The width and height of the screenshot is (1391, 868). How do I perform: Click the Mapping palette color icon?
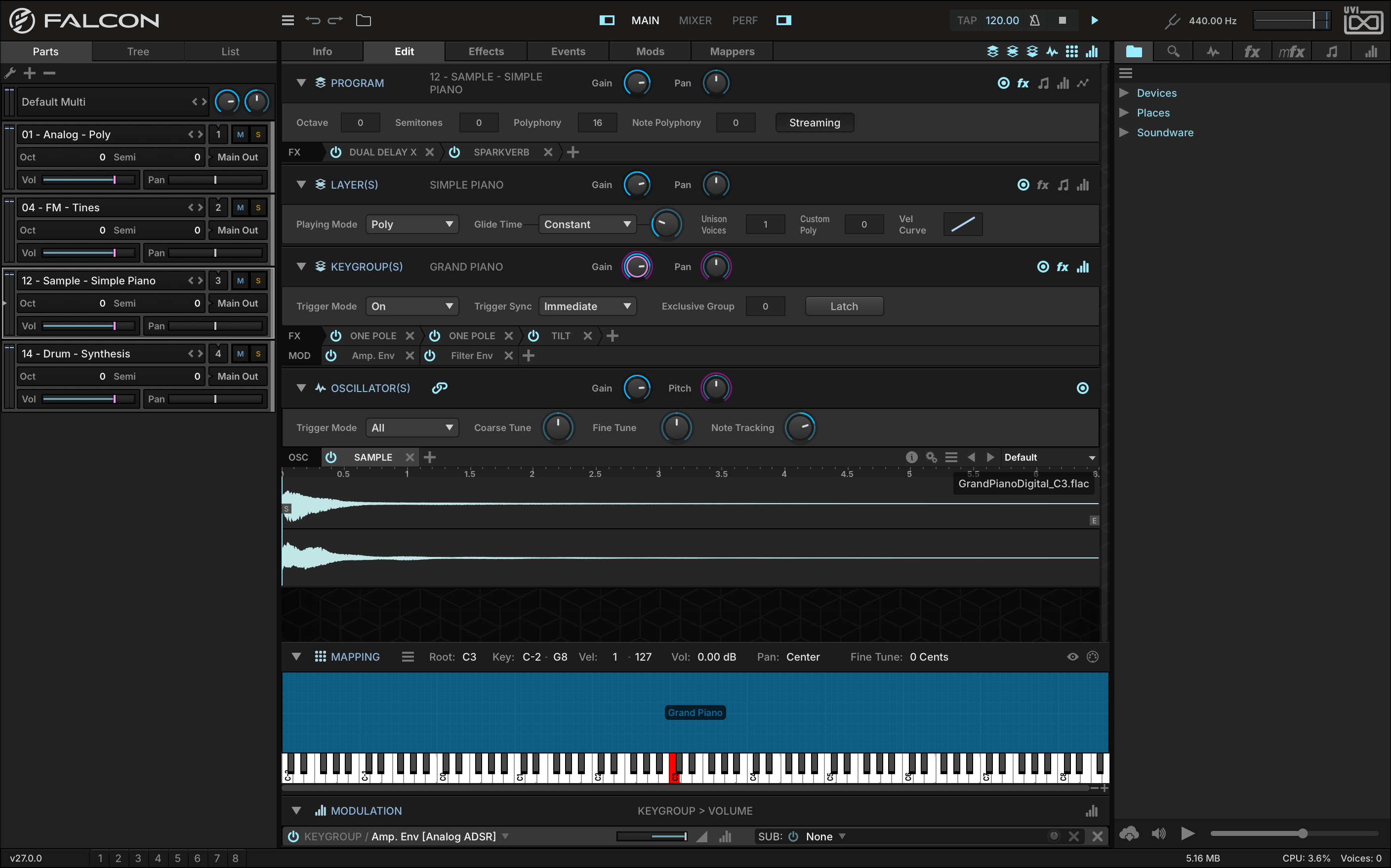(x=1093, y=657)
